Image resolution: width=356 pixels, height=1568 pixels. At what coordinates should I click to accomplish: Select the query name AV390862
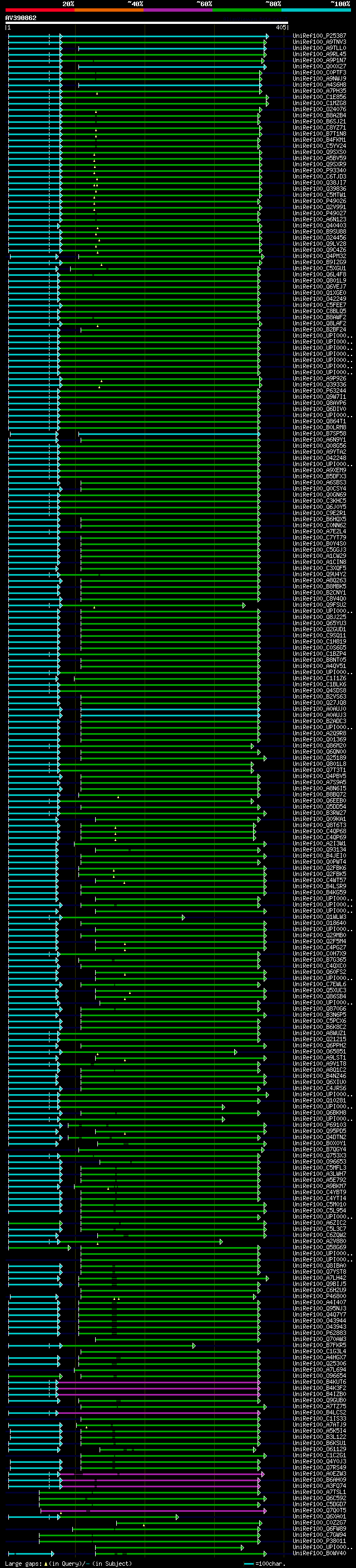point(21,18)
